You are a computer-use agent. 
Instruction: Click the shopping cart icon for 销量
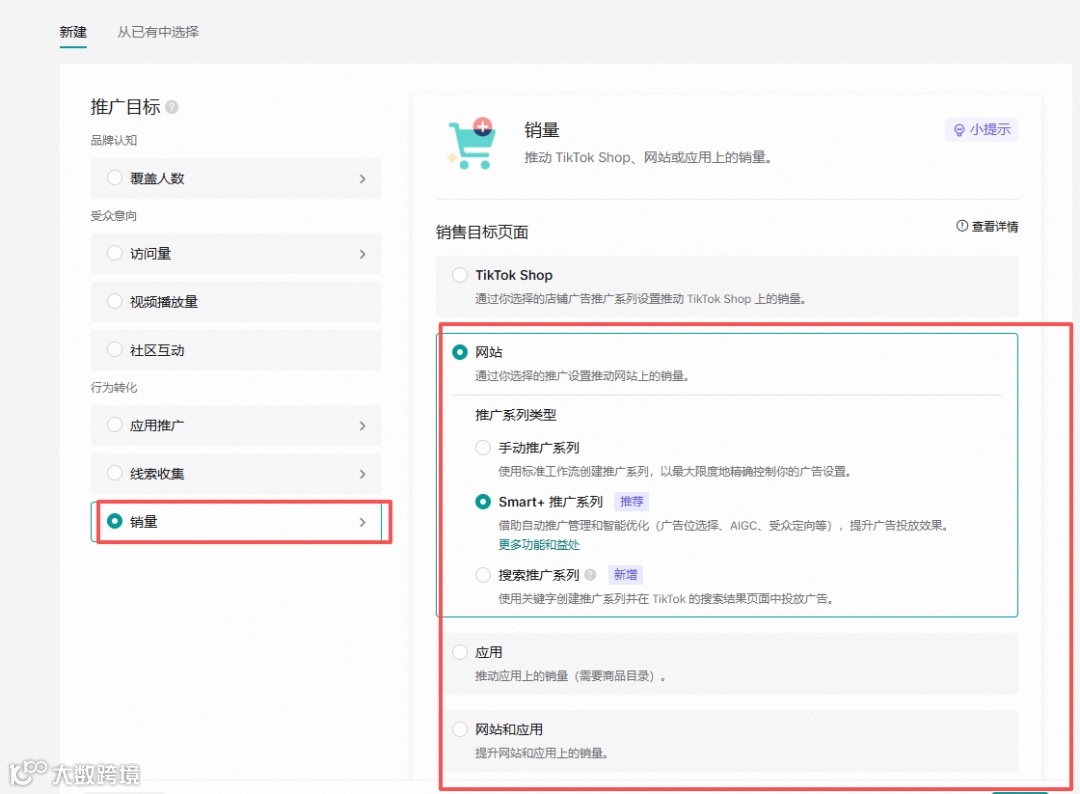(x=472, y=143)
